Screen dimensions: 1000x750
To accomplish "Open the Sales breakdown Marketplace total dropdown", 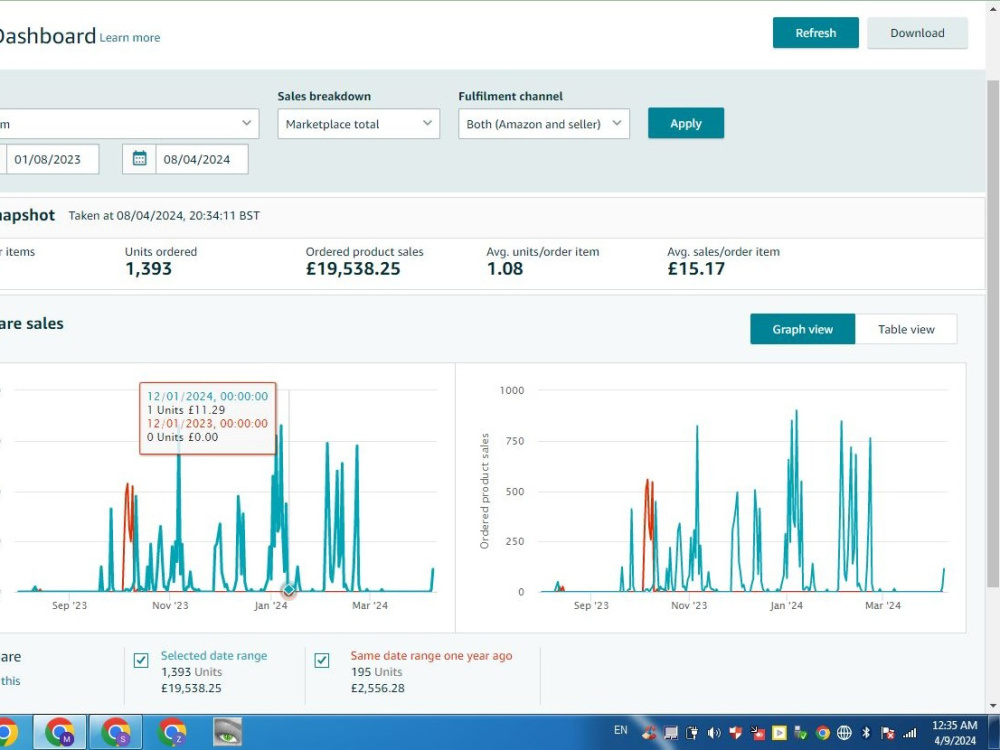I will pyautogui.click(x=358, y=124).
